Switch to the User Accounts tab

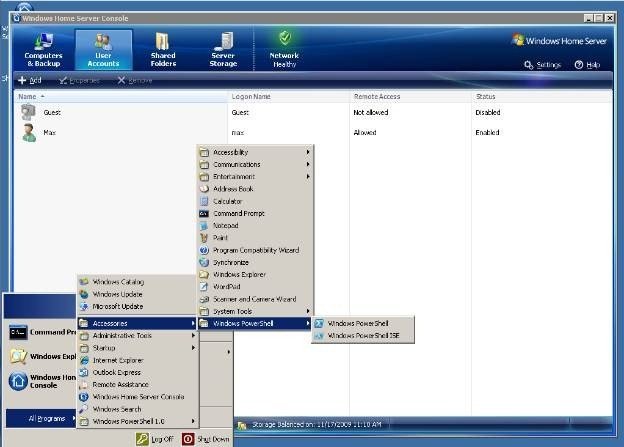pyautogui.click(x=103, y=51)
